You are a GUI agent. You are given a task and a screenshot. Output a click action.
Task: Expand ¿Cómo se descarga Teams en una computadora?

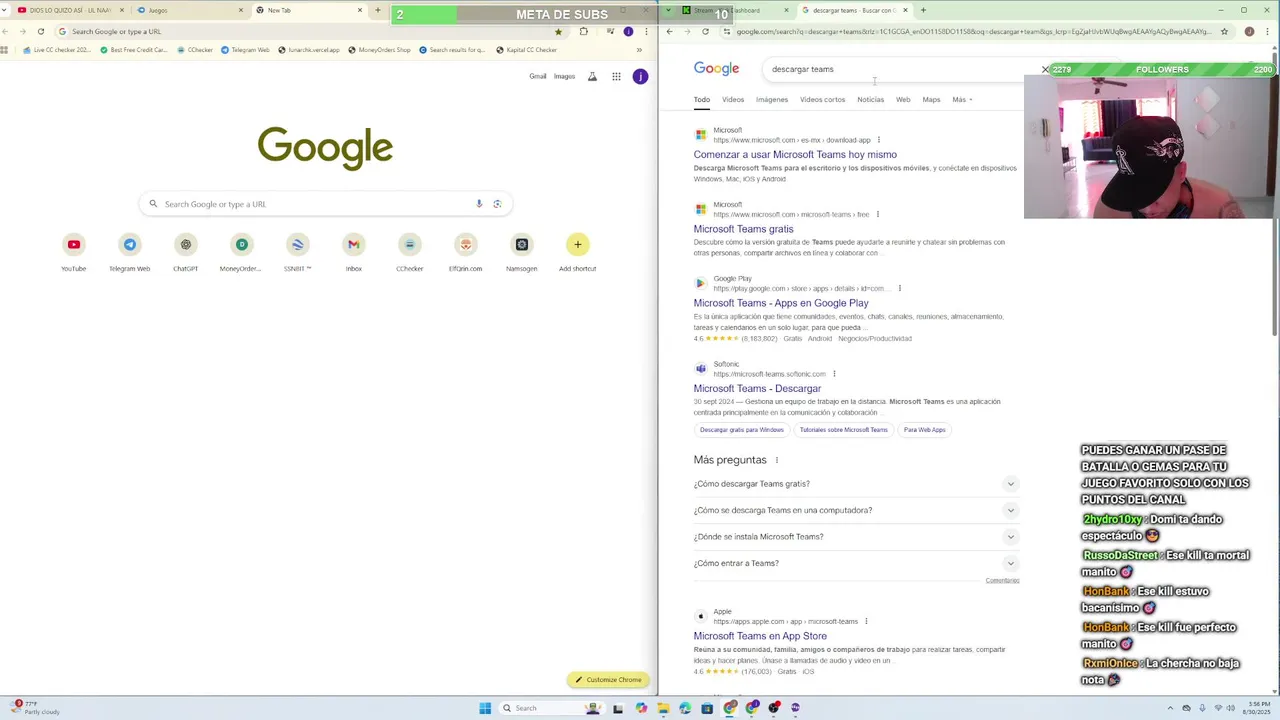point(856,510)
